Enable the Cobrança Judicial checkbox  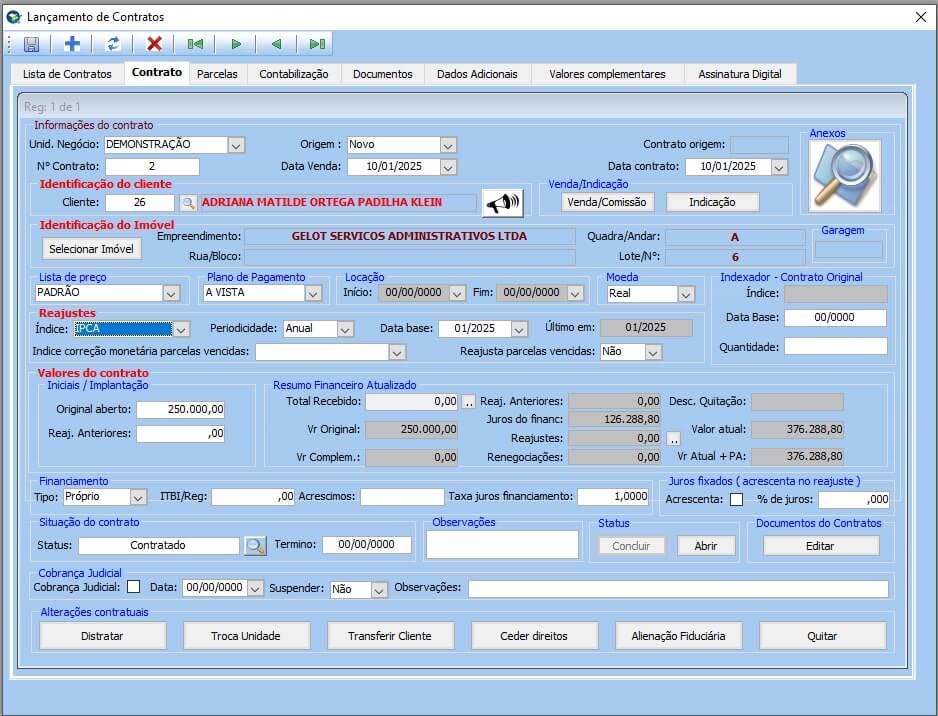tap(133, 588)
